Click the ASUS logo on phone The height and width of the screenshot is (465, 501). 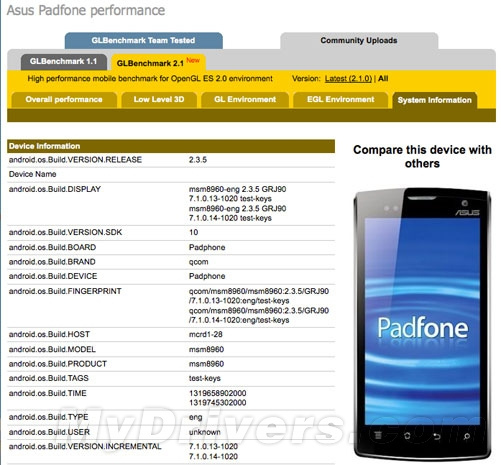coord(467,213)
